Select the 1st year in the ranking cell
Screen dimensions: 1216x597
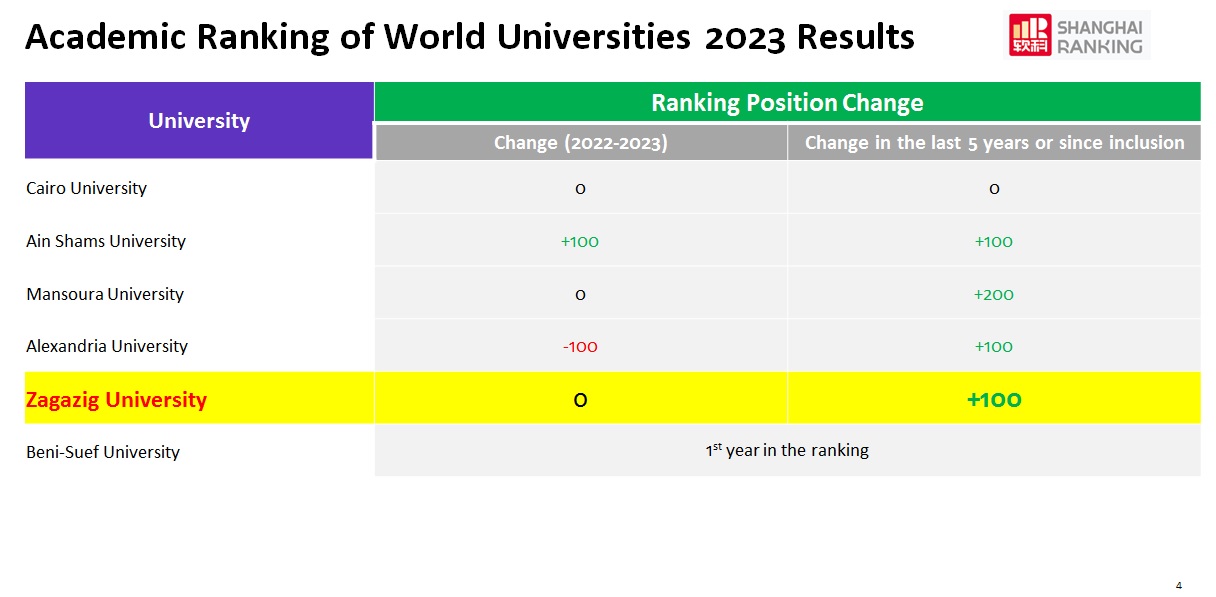tap(787, 450)
